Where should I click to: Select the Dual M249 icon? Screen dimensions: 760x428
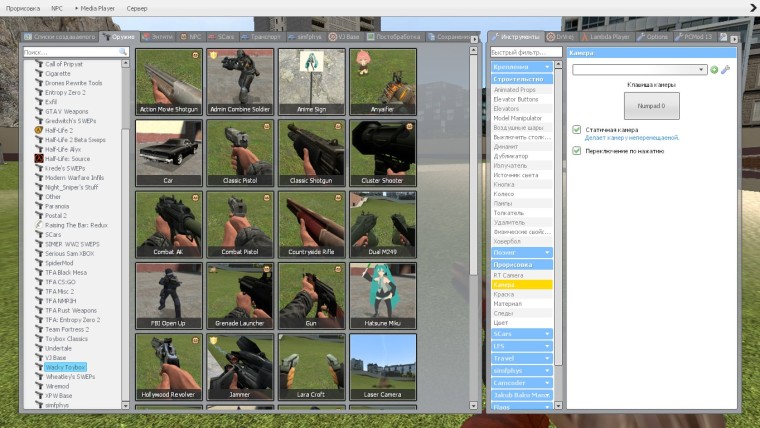382,224
